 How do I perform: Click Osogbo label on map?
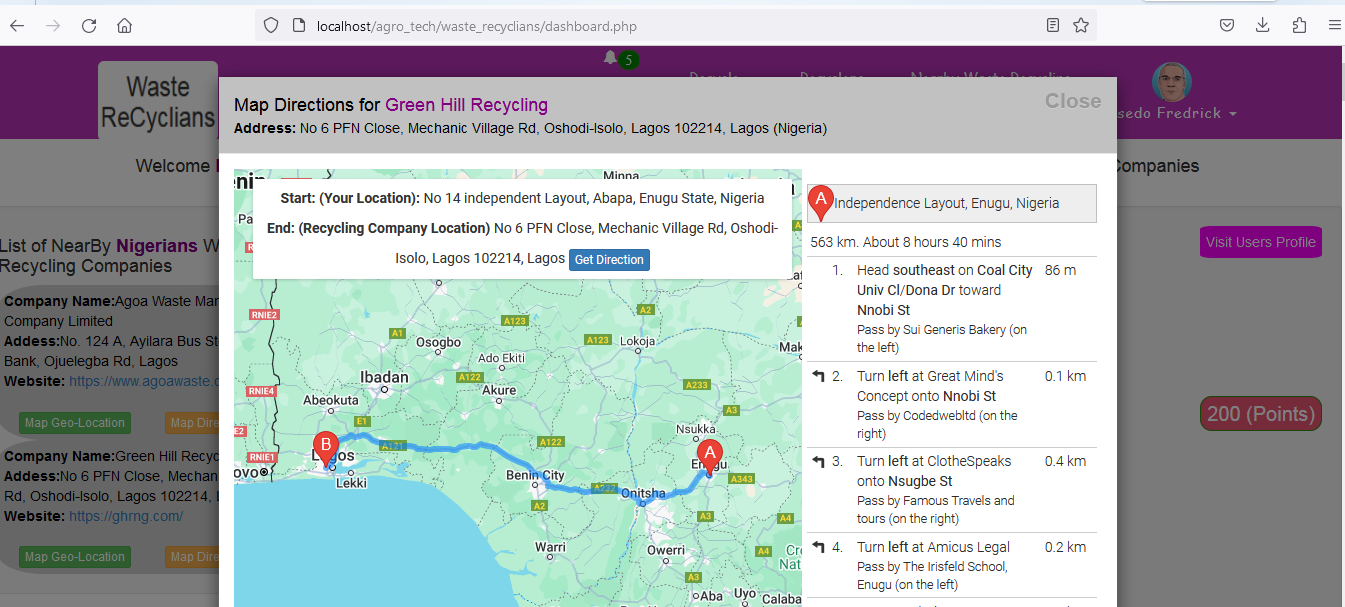439,341
